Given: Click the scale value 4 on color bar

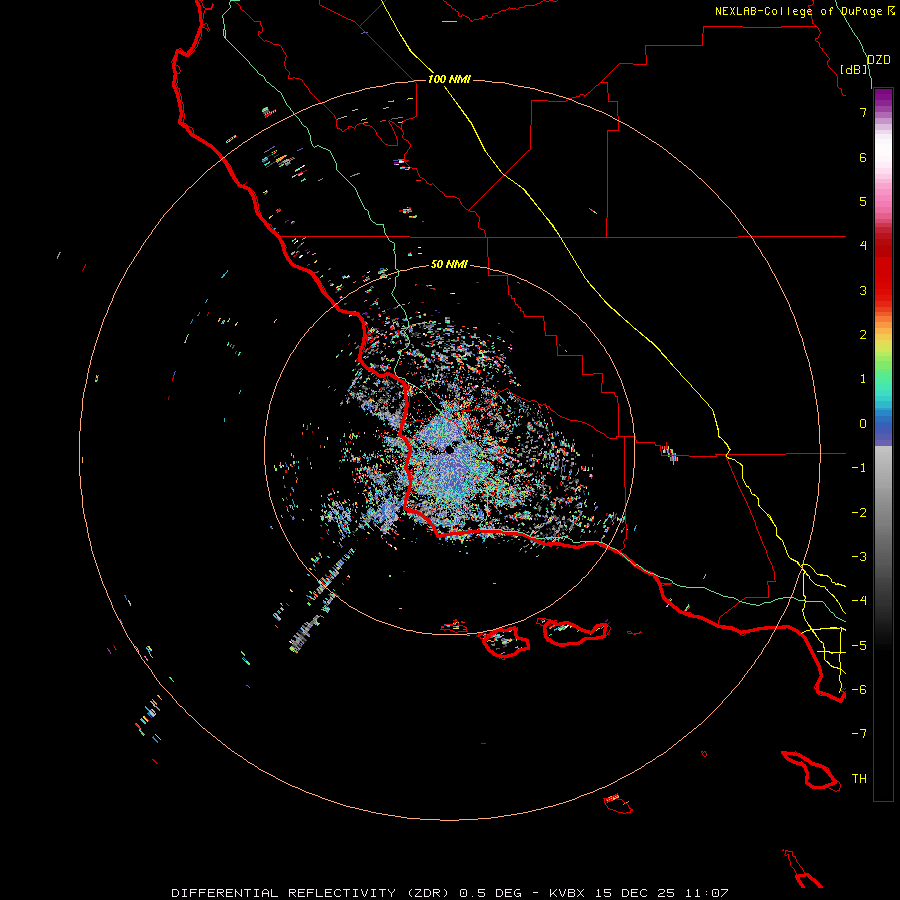Looking at the screenshot, I should [863, 246].
